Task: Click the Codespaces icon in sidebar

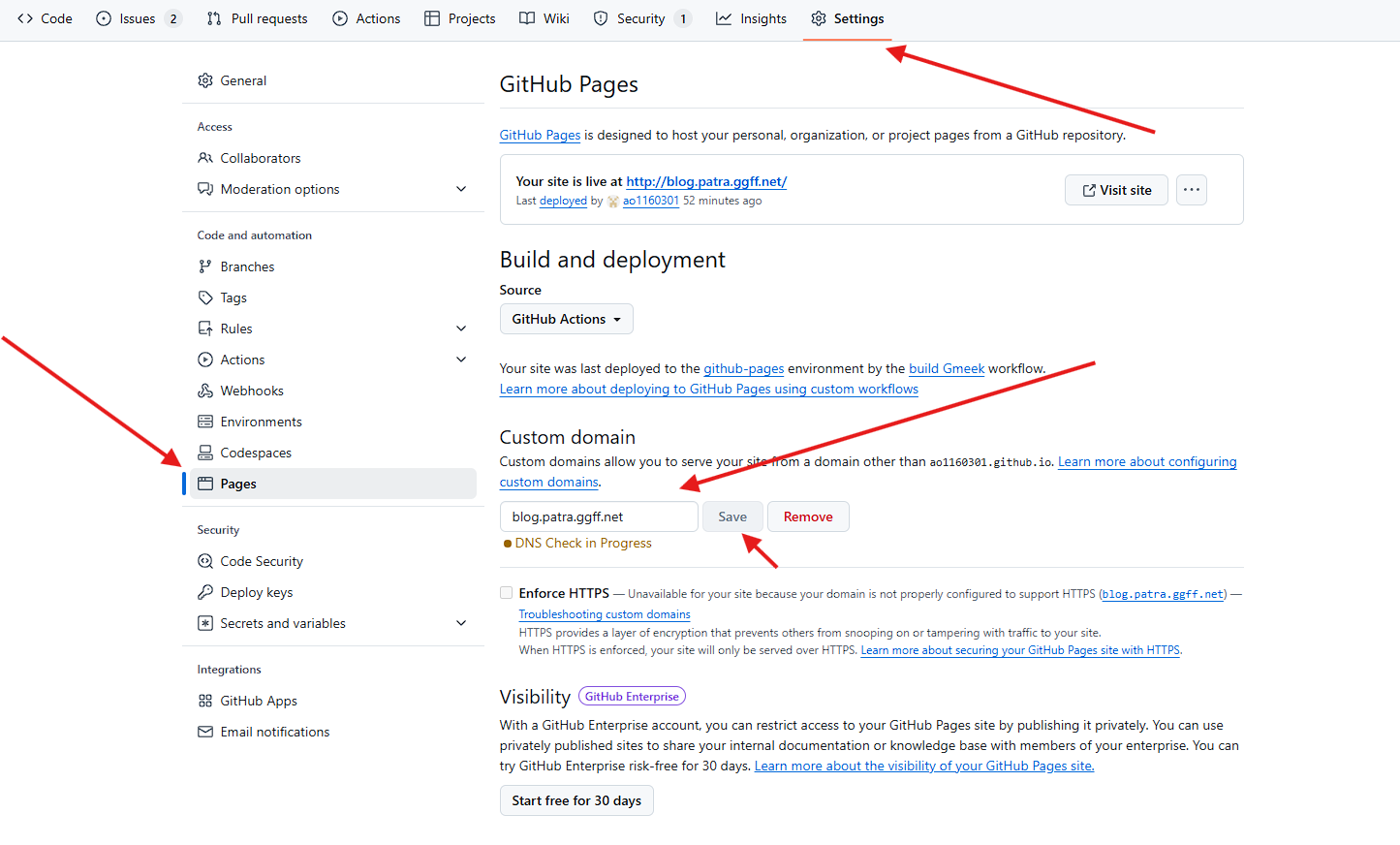Action: (205, 453)
